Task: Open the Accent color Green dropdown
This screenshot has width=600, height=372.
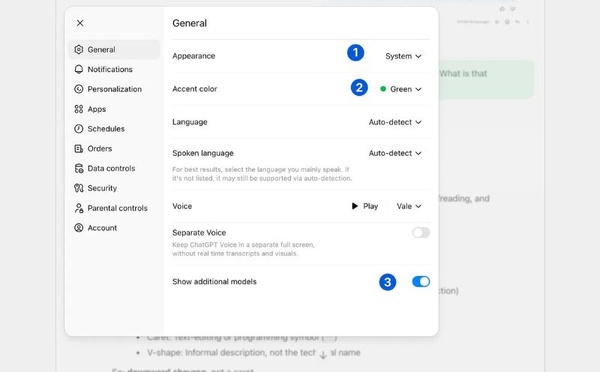Action: coord(401,89)
